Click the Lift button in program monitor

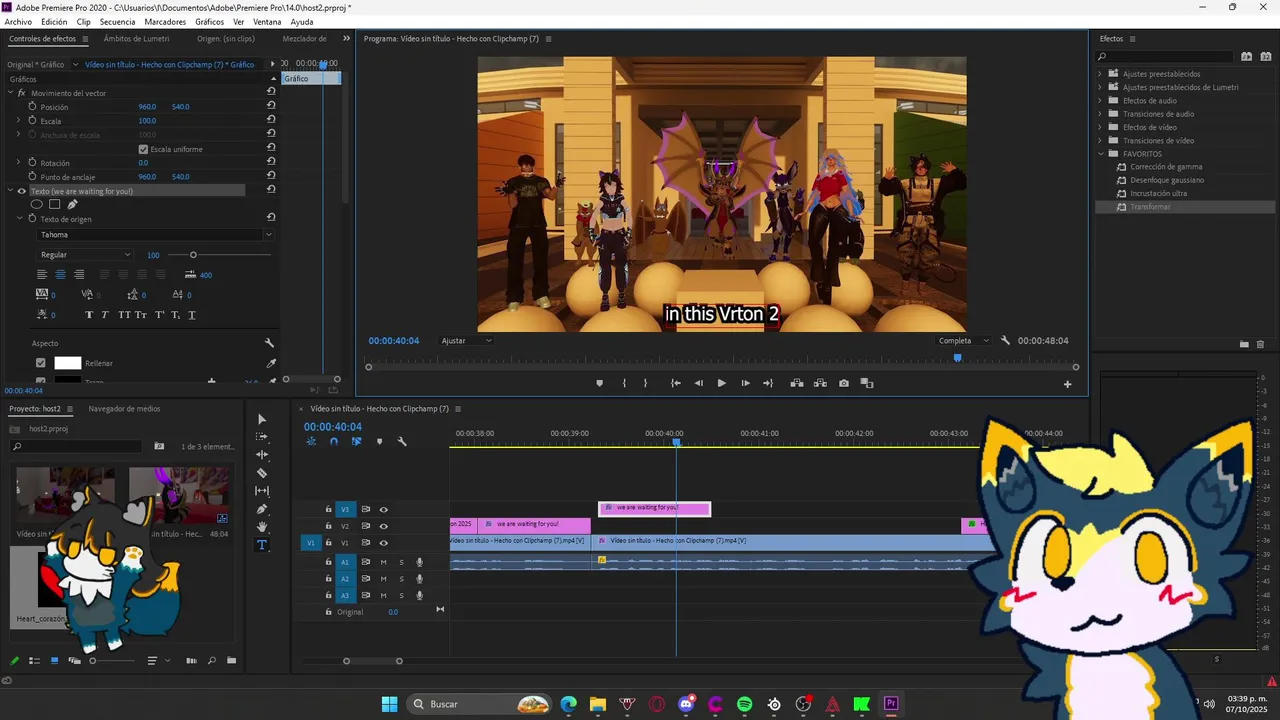[x=797, y=383]
